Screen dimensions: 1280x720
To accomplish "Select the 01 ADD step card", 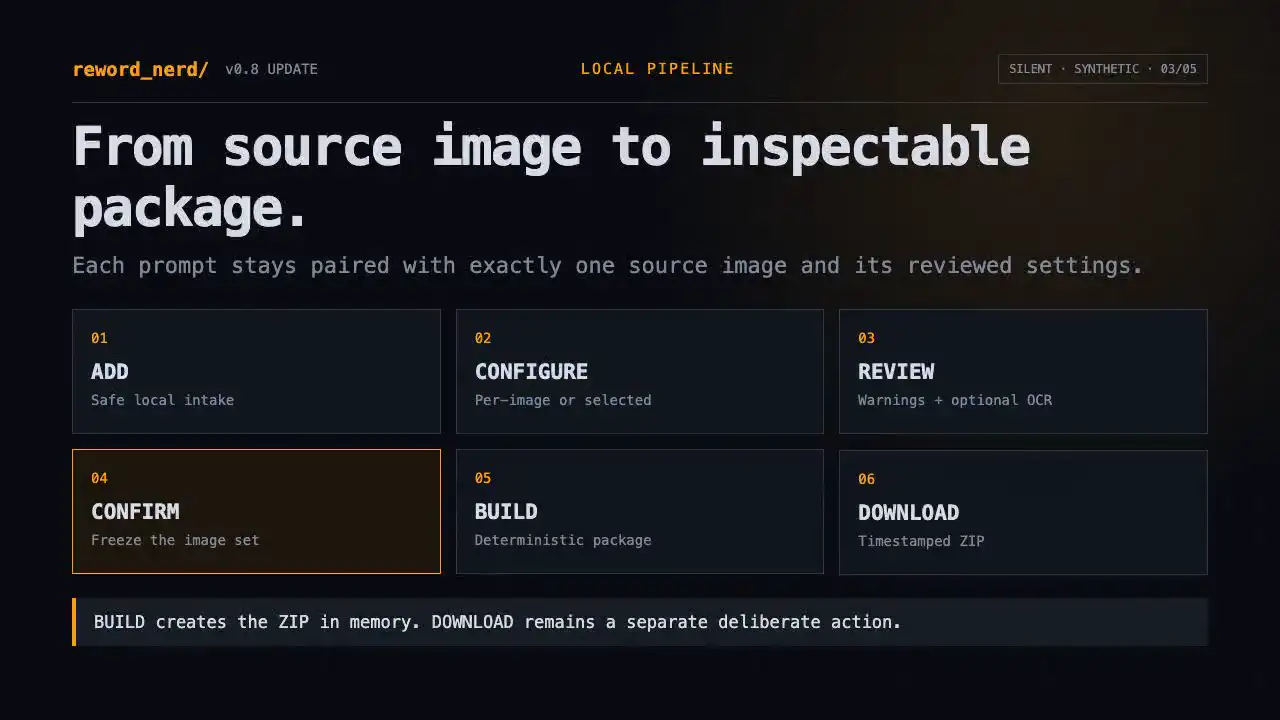I will click(256, 371).
